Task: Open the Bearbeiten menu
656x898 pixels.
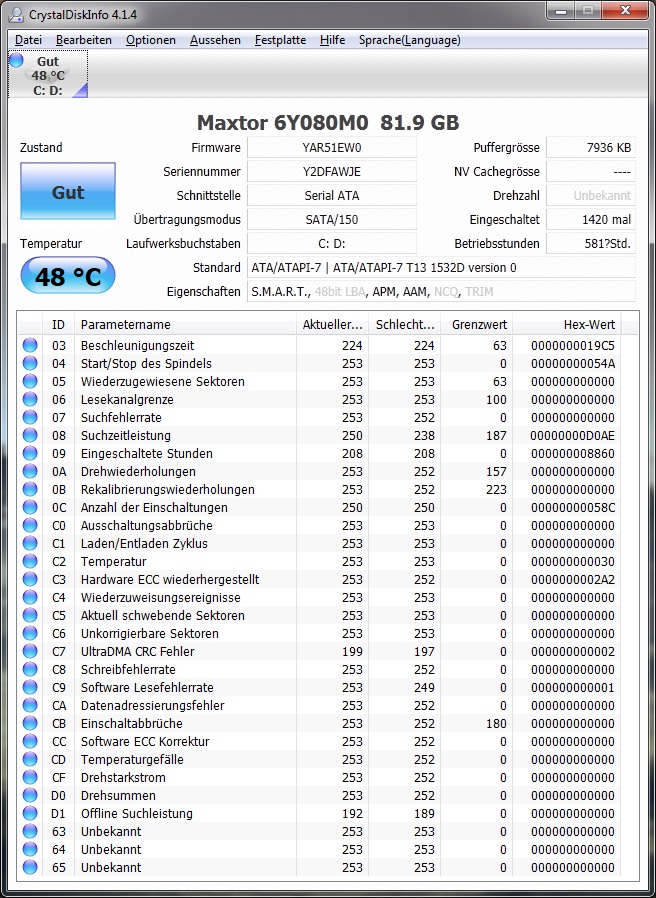Action: coord(84,40)
